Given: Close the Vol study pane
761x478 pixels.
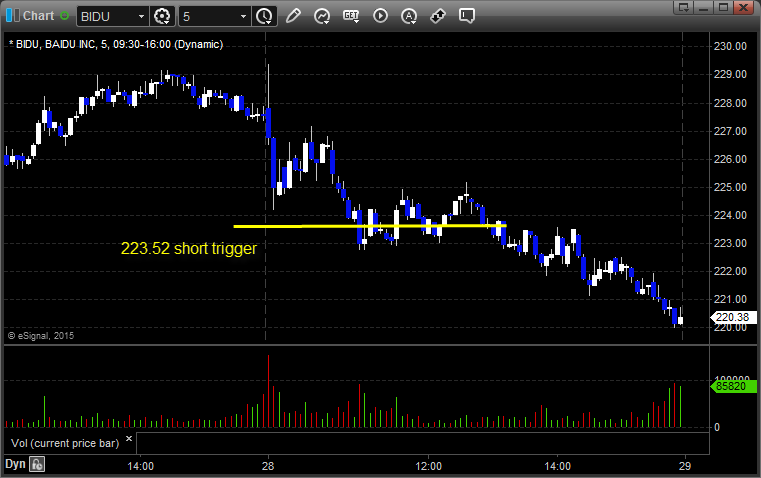Looking at the screenshot, I should pos(129,439).
